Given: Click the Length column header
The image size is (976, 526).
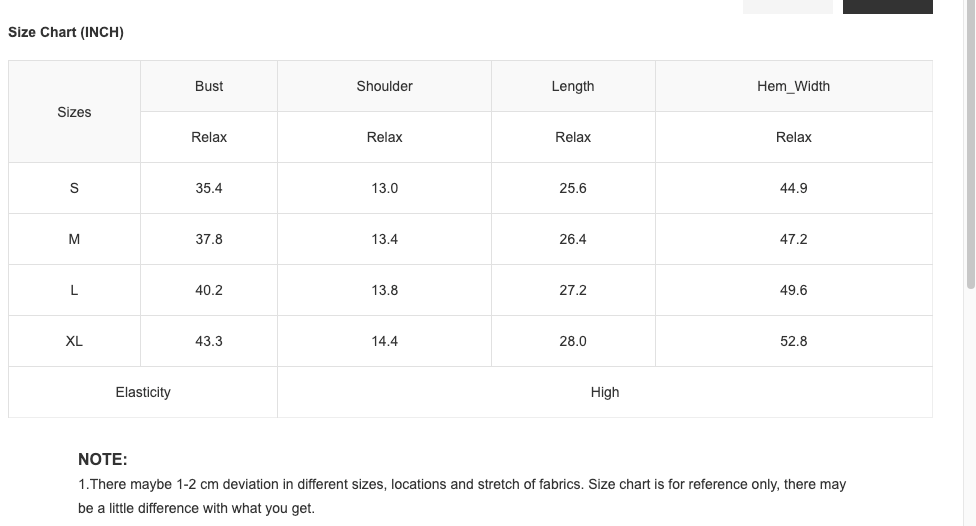Looking at the screenshot, I should (x=573, y=86).
